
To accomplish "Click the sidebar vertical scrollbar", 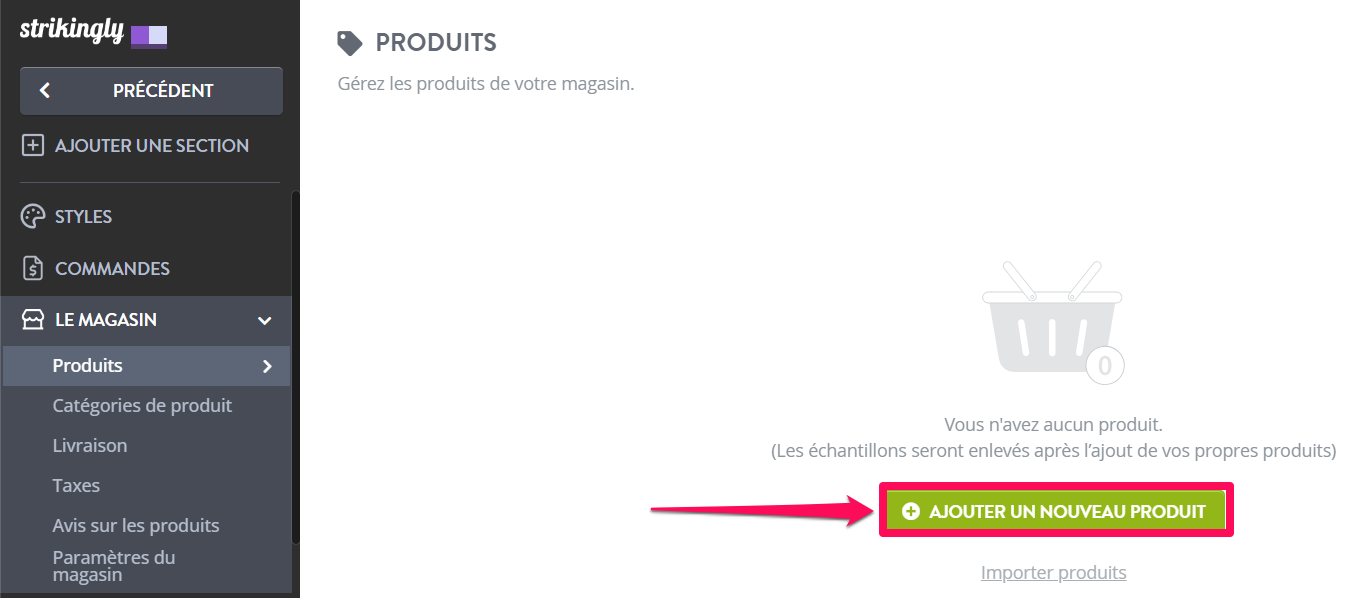I will (295, 366).
